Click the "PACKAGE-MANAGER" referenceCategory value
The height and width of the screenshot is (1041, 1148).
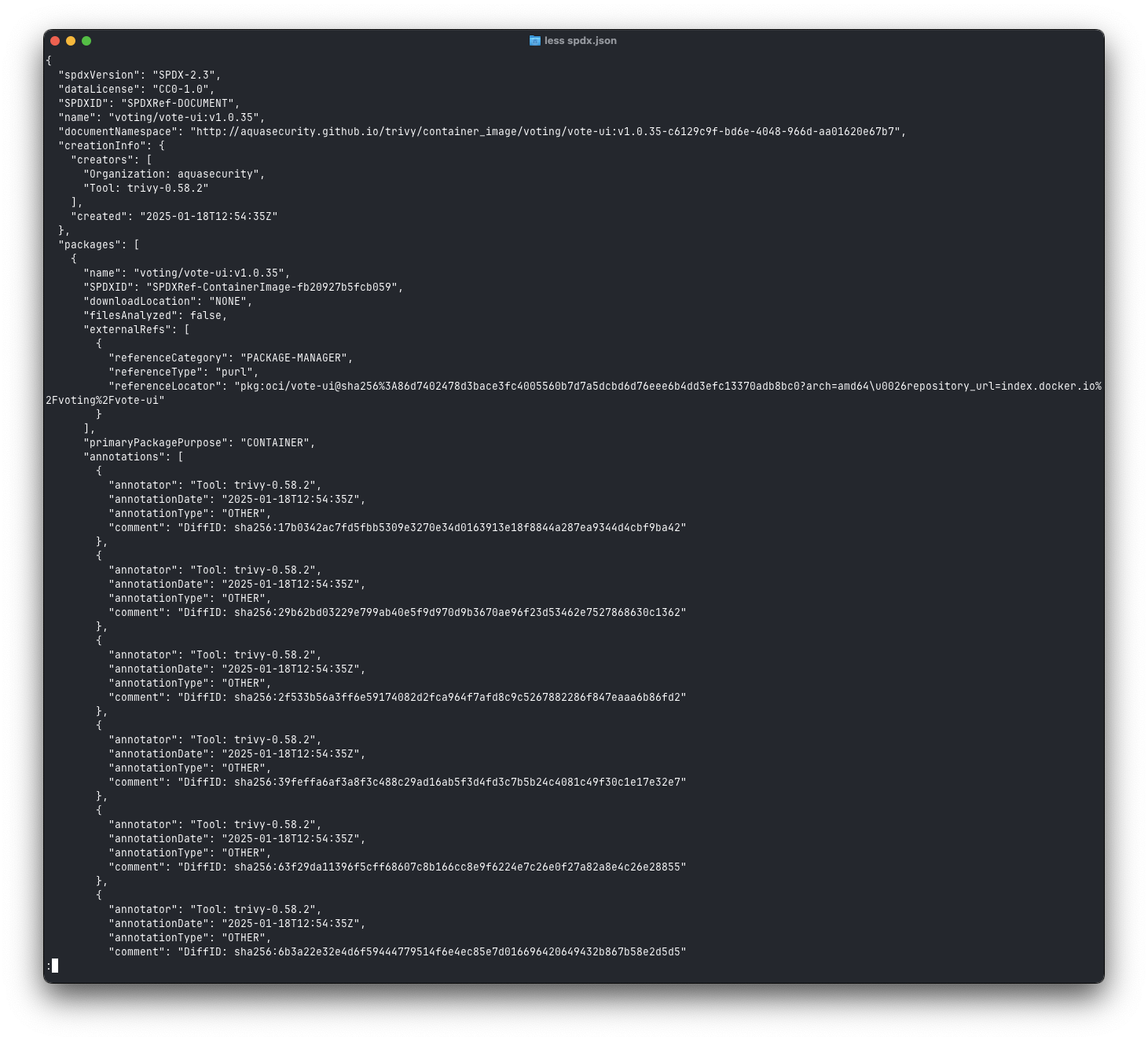pyautogui.click(x=294, y=358)
